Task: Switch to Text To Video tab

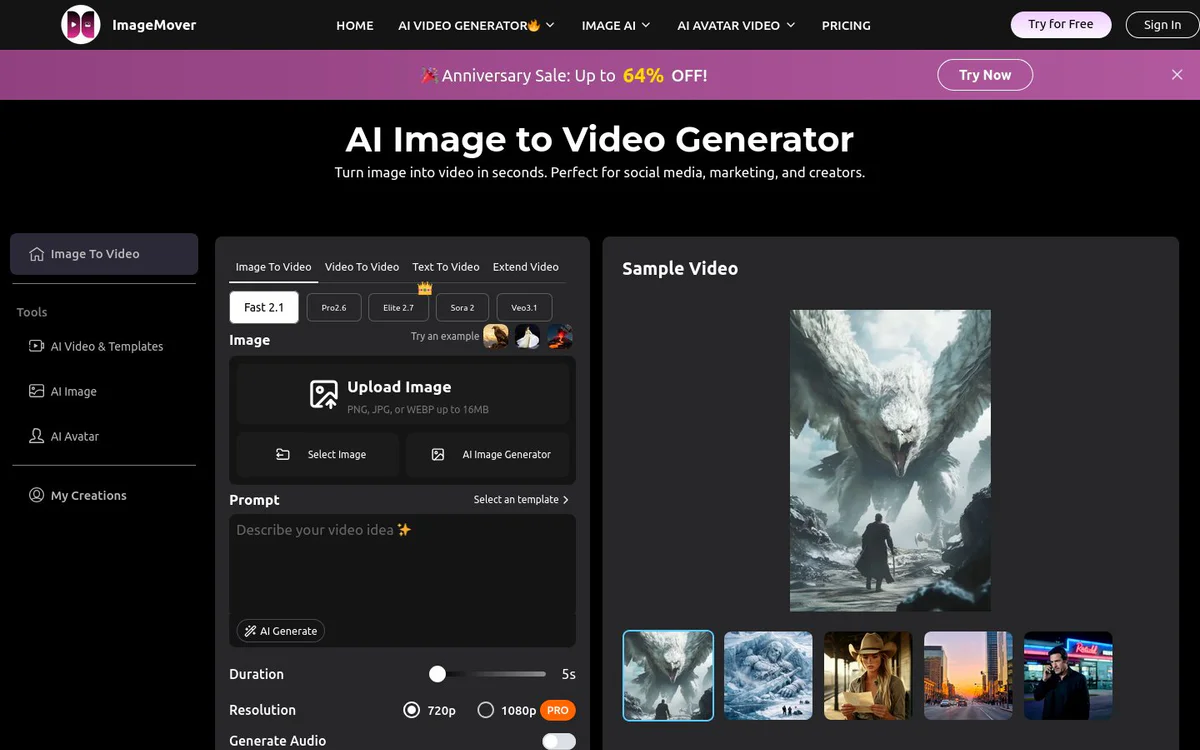Action: [446, 267]
